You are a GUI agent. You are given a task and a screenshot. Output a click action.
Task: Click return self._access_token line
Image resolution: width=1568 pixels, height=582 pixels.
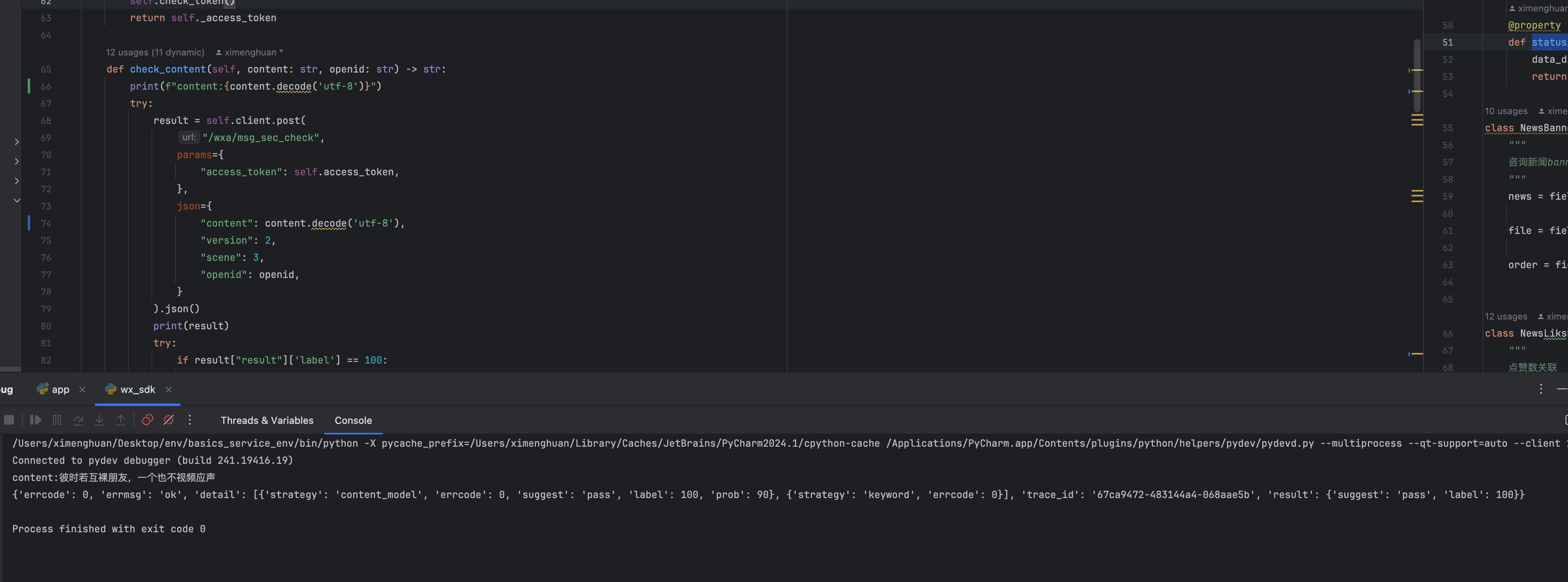click(203, 18)
